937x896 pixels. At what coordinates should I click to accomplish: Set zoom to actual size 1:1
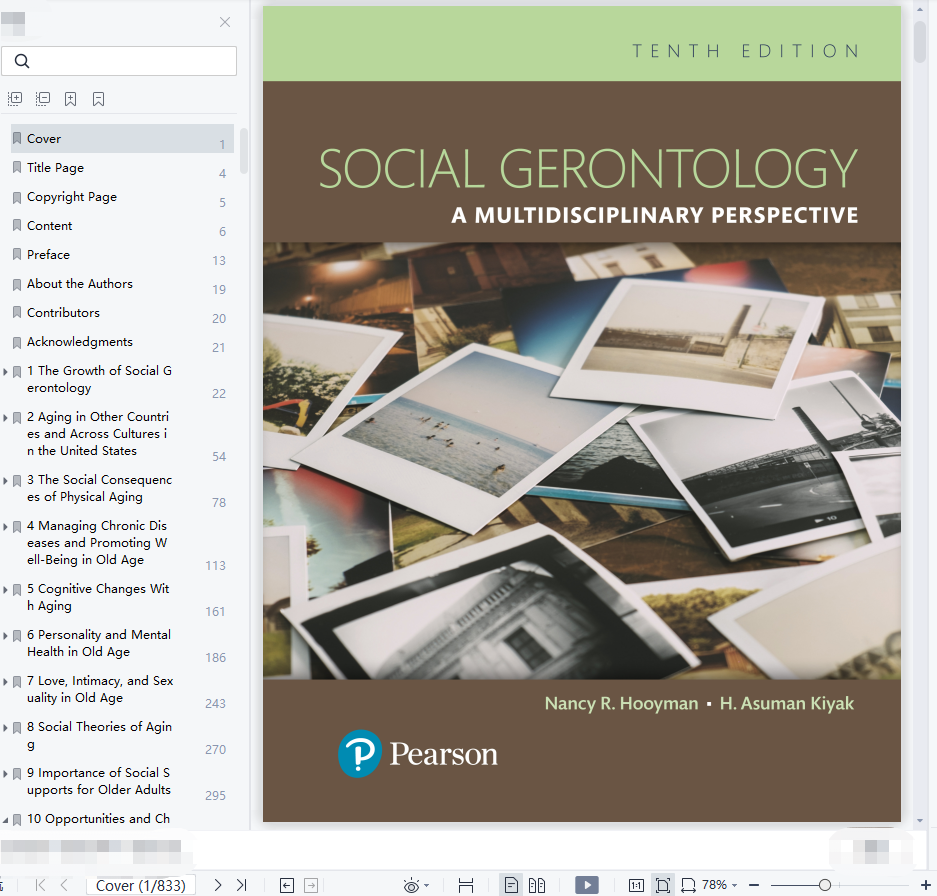[x=636, y=885]
